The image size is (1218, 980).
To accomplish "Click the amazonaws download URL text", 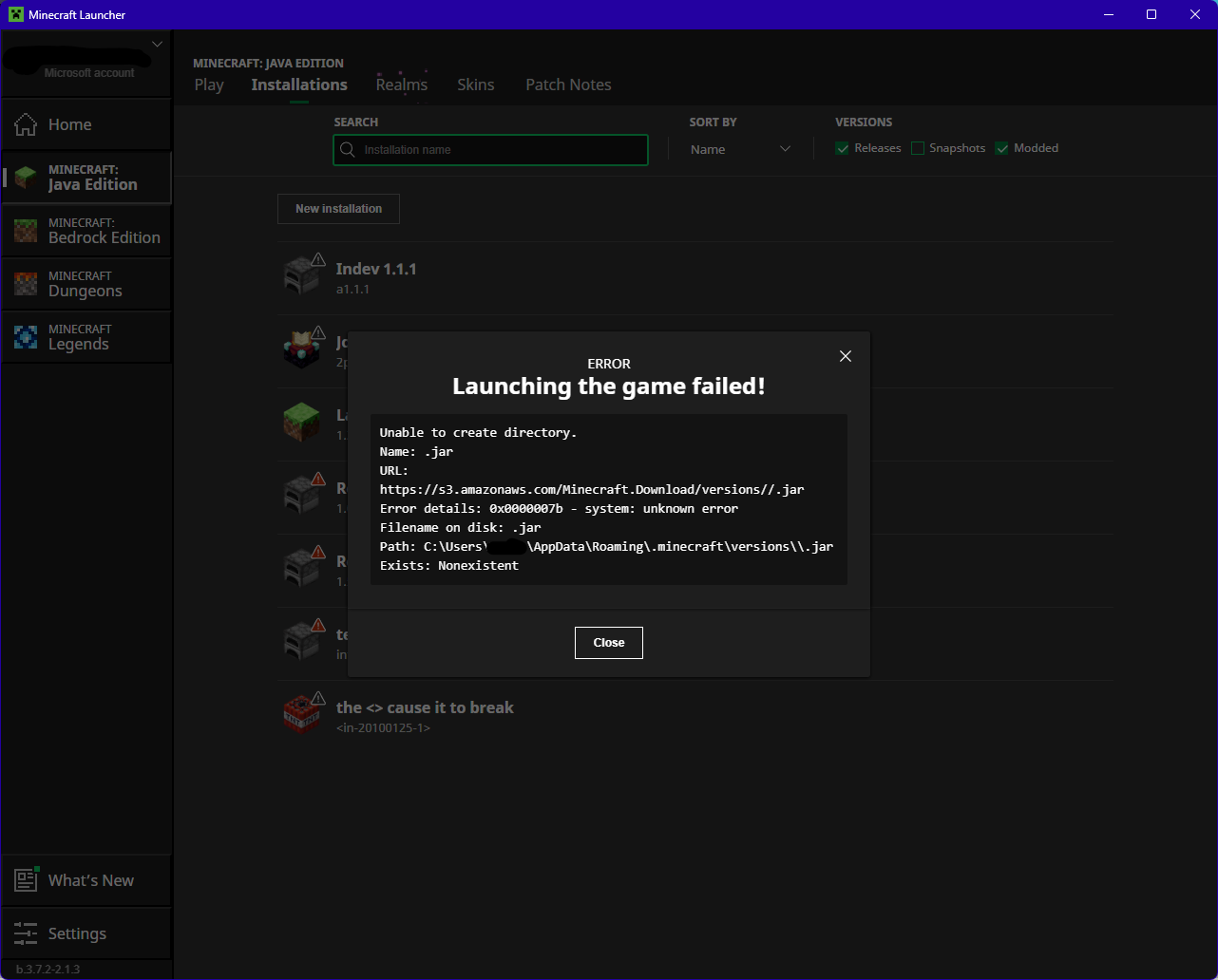I will point(592,489).
